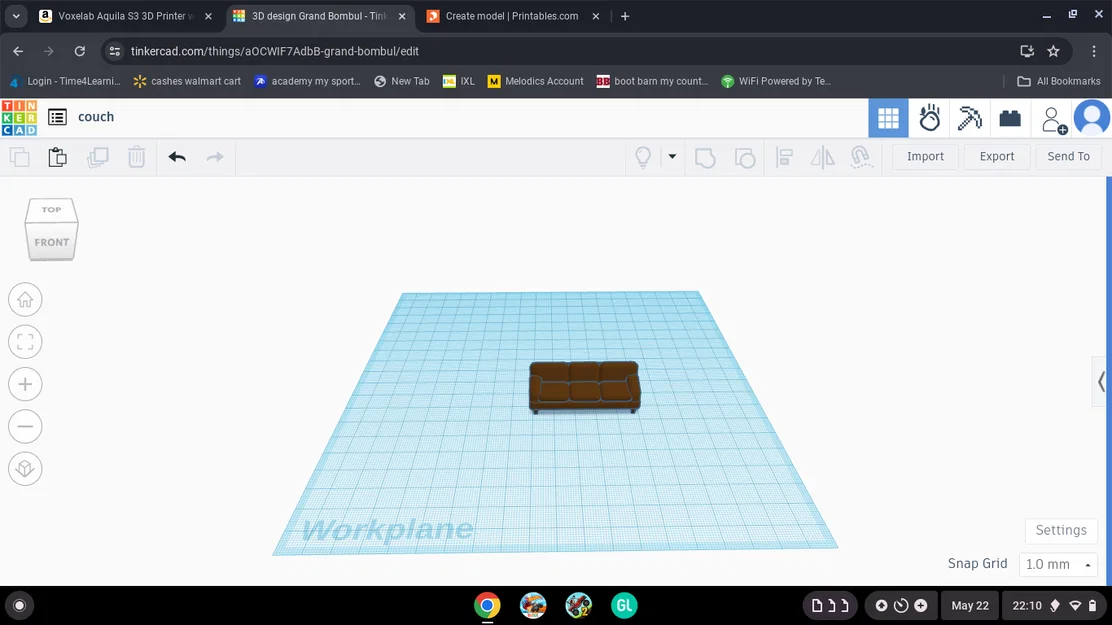The image size is (1112, 625).
Task: Reload the Tinkercad page
Action: (79, 51)
